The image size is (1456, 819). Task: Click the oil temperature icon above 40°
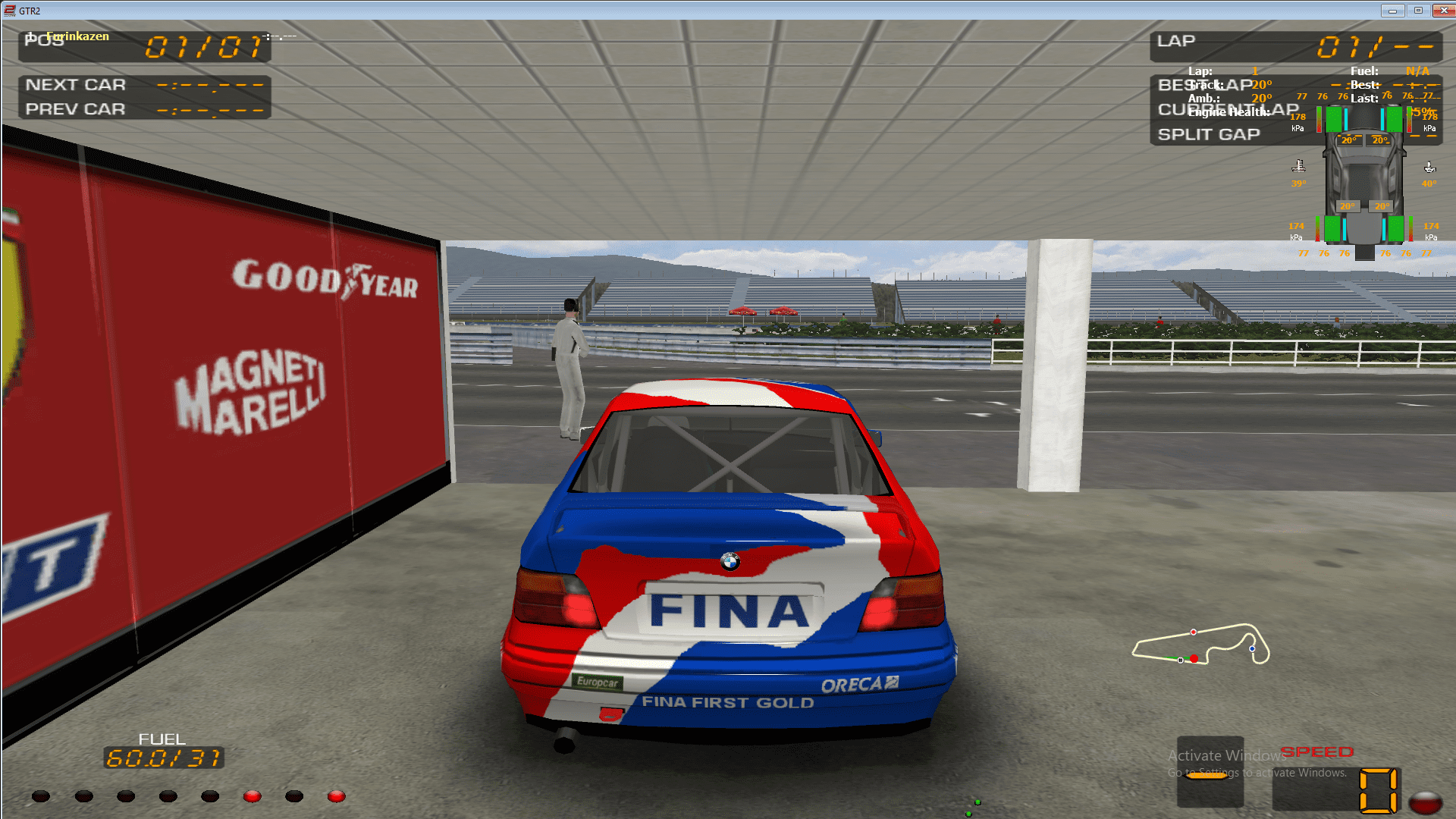(1429, 167)
